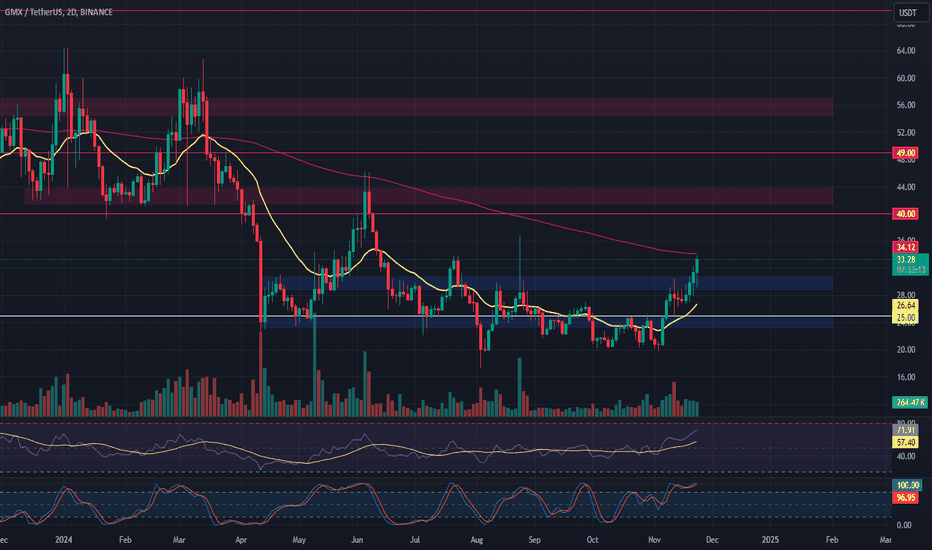Click the 2024 label on time axis
932x550 pixels.
pyautogui.click(x=63, y=540)
